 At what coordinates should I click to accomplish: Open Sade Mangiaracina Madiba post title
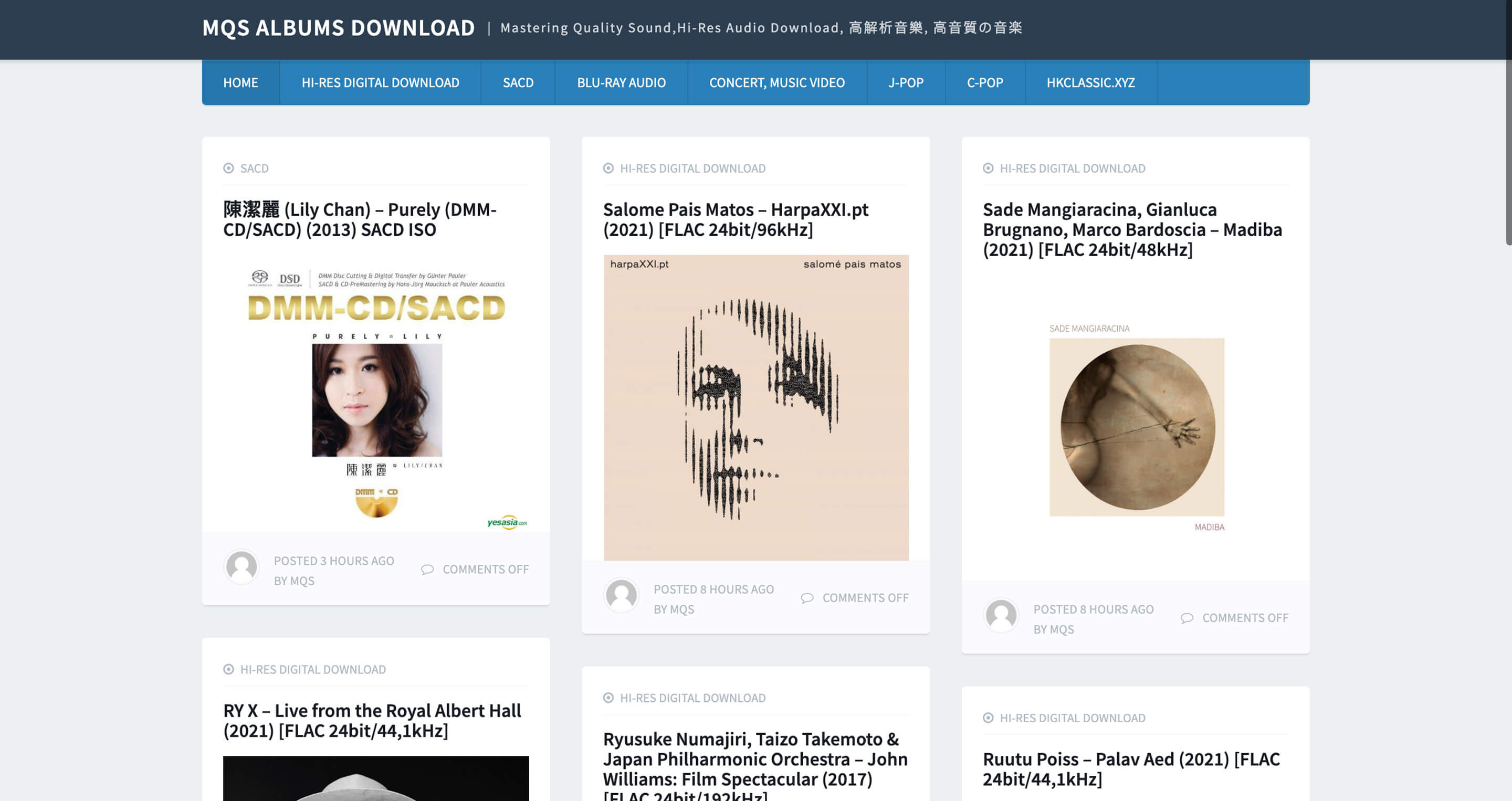pyautogui.click(x=1132, y=229)
